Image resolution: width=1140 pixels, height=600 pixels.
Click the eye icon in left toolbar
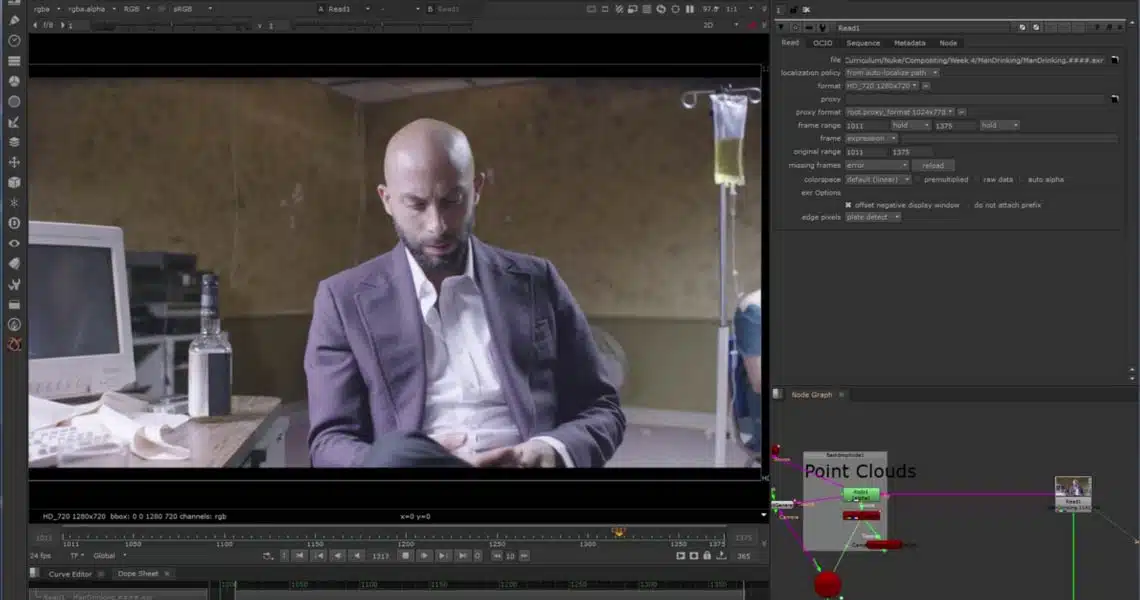coord(14,243)
